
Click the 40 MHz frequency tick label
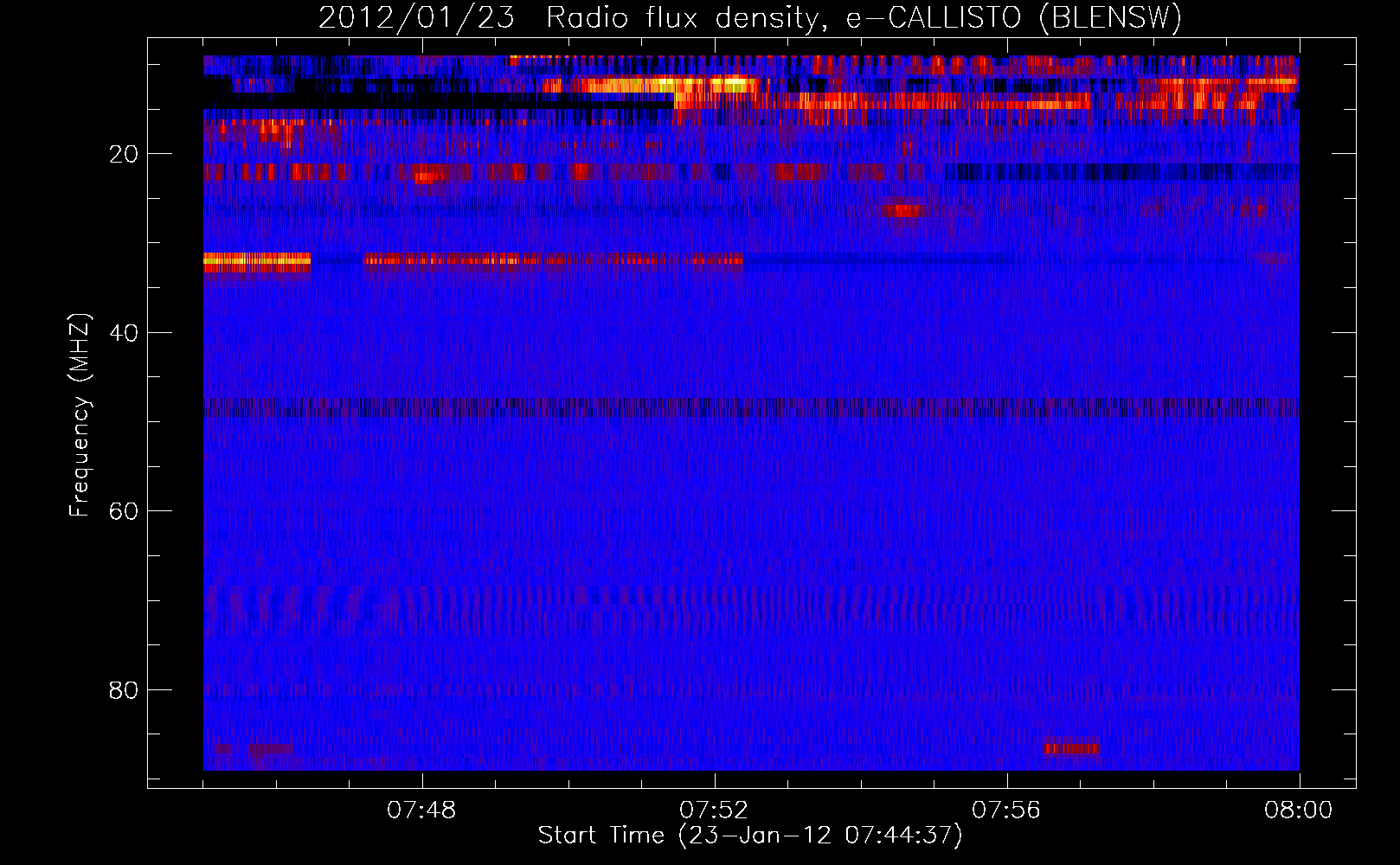click(125, 333)
